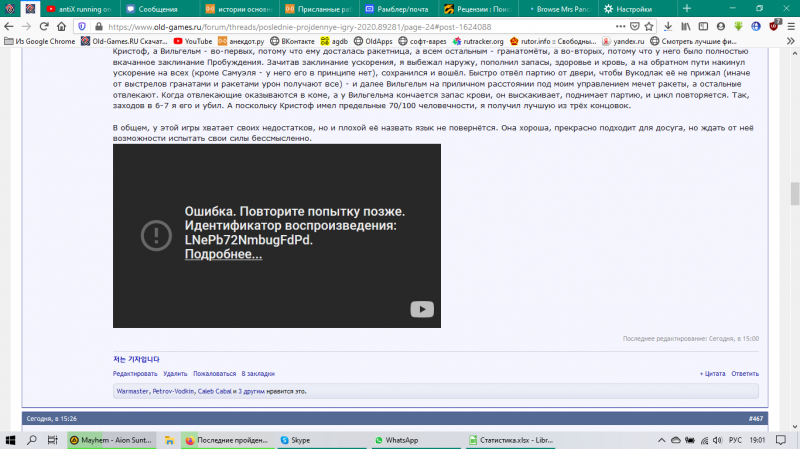Open the YouTube bookmark
Screen dimensions: 800x449
tap(193, 41)
